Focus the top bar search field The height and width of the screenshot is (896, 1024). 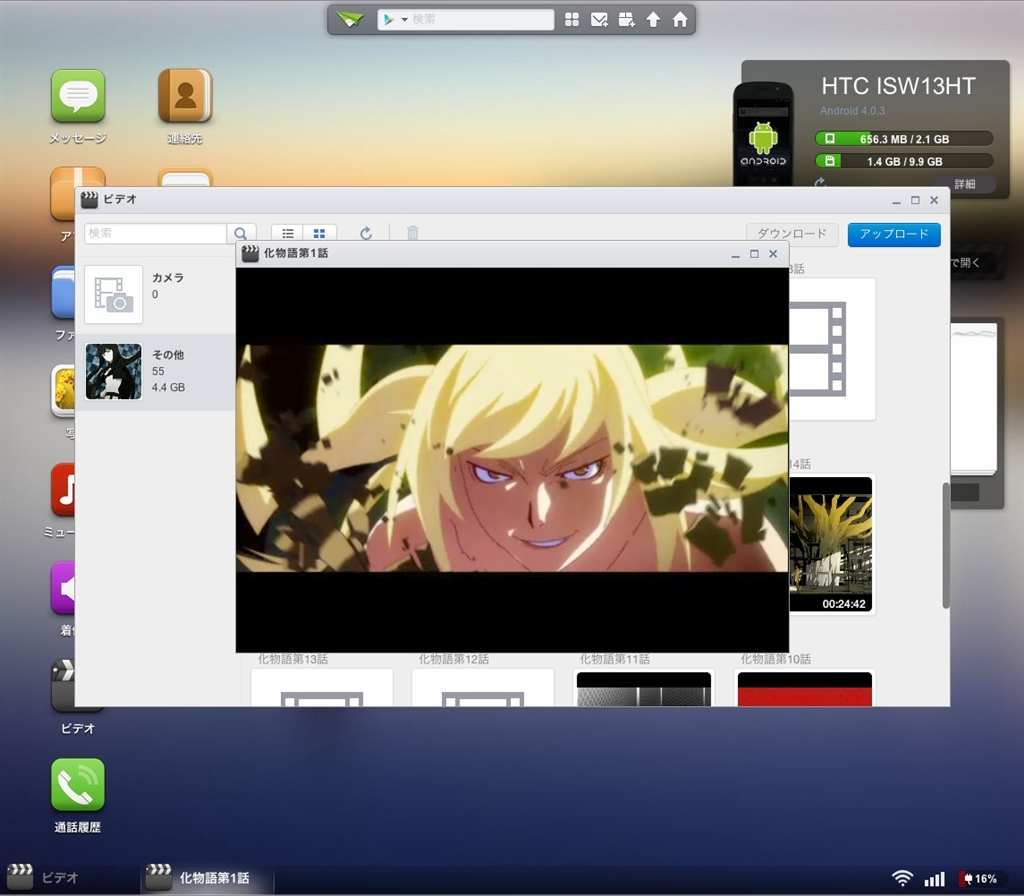click(x=482, y=20)
